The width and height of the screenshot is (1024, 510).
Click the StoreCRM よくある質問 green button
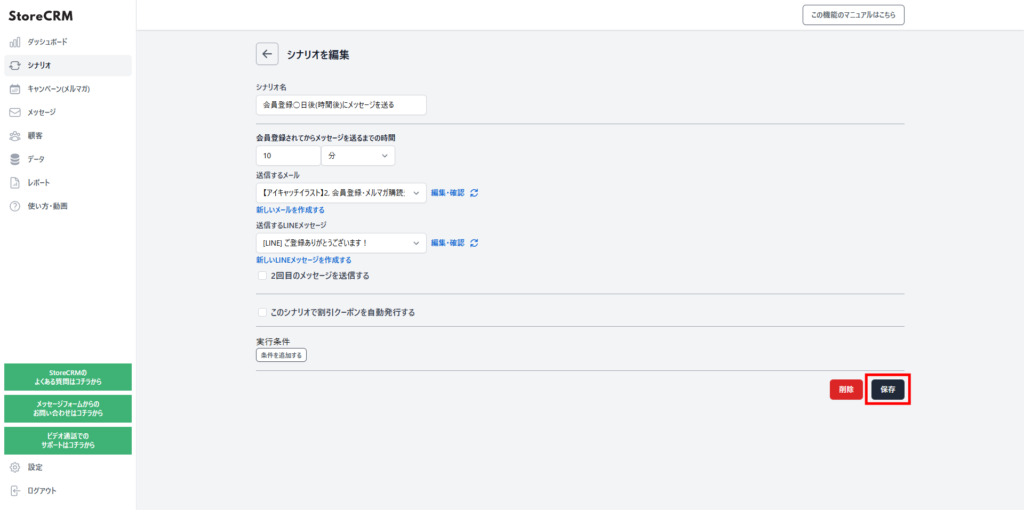(x=68, y=377)
